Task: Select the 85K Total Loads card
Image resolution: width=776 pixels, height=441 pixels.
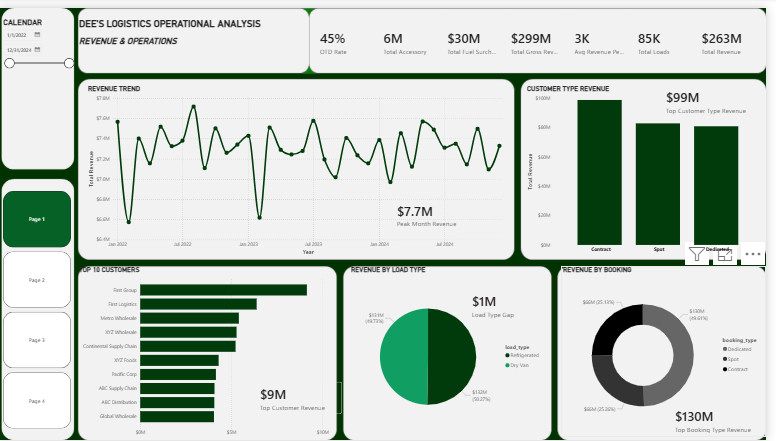Action: coord(654,43)
